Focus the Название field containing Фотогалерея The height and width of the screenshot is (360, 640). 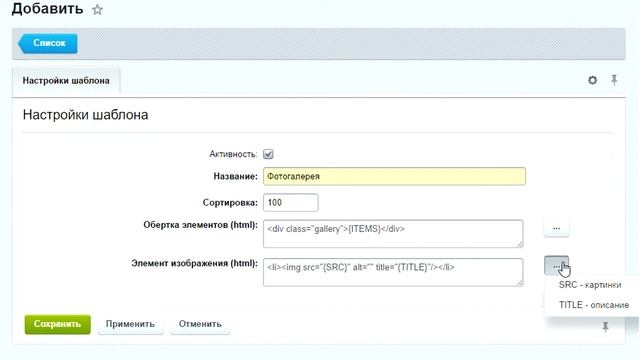click(x=394, y=176)
